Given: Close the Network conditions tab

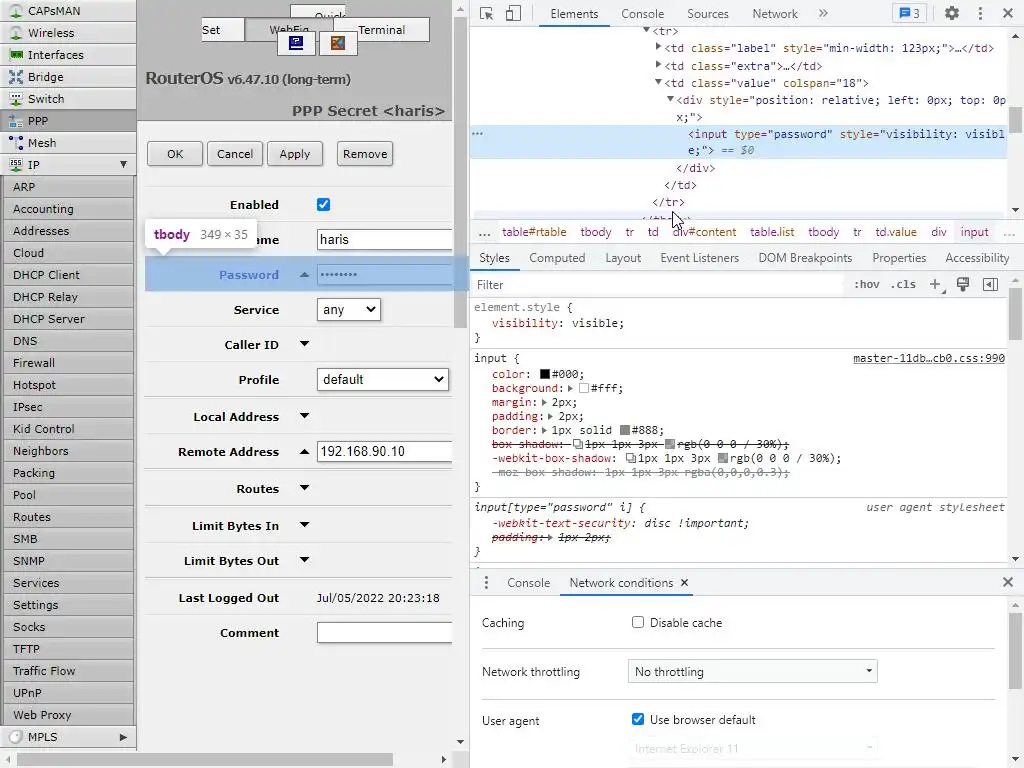Looking at the screenshot, I should click(x=684, y=583).
